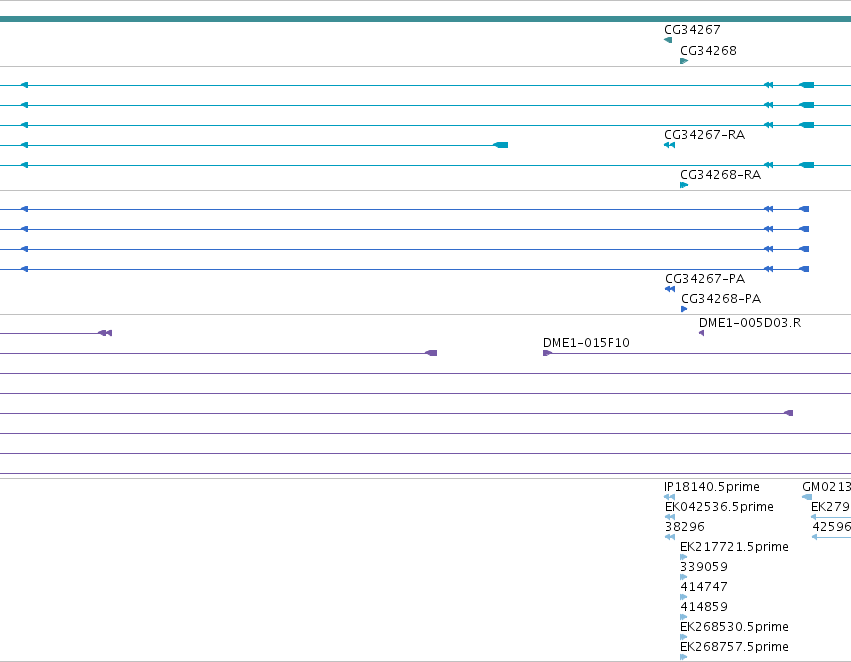The width and height of the screenshot is (851, 662).
Task: Select the CG34268-RA transcript label
Action: pyautogui.click(x=720, y=175)
